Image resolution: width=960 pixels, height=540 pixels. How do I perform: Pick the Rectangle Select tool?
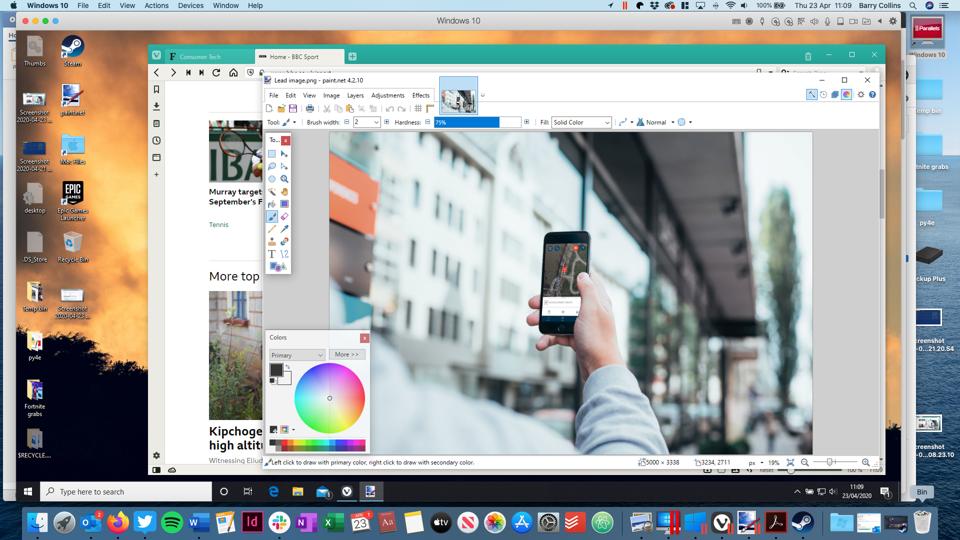click(x=272, y=154)
